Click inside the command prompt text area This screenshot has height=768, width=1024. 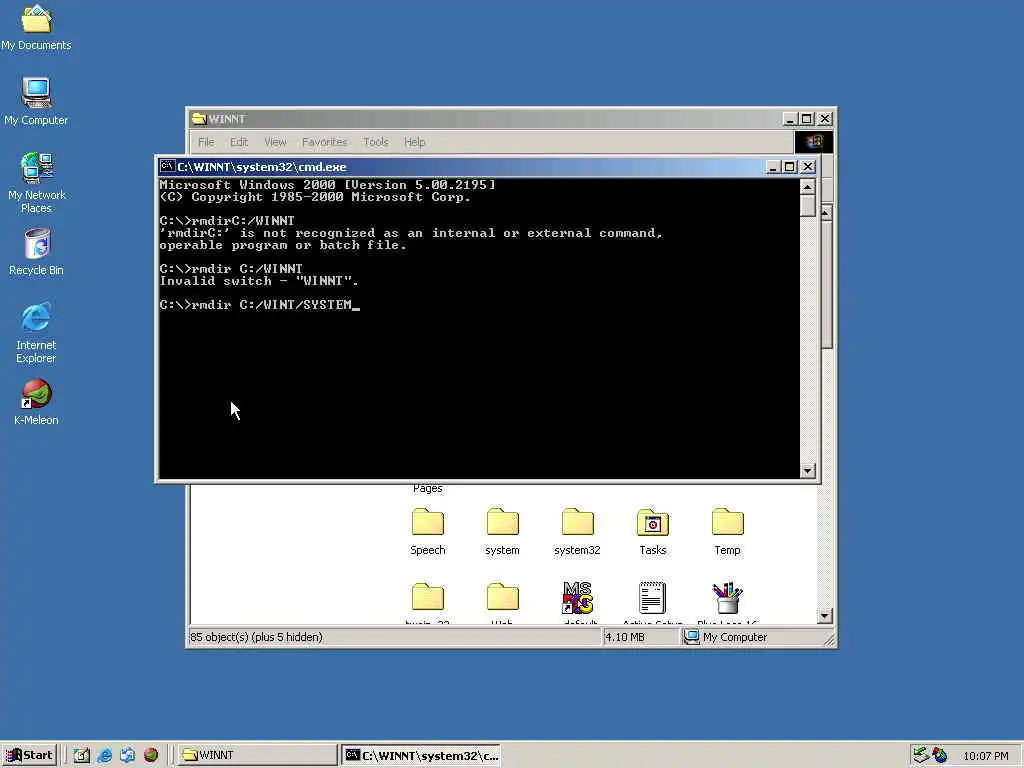click(x=479, y=328)
